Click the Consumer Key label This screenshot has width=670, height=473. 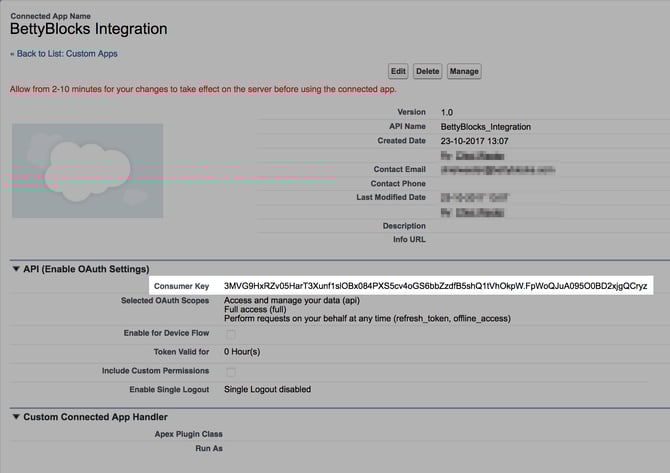[181, 286]
